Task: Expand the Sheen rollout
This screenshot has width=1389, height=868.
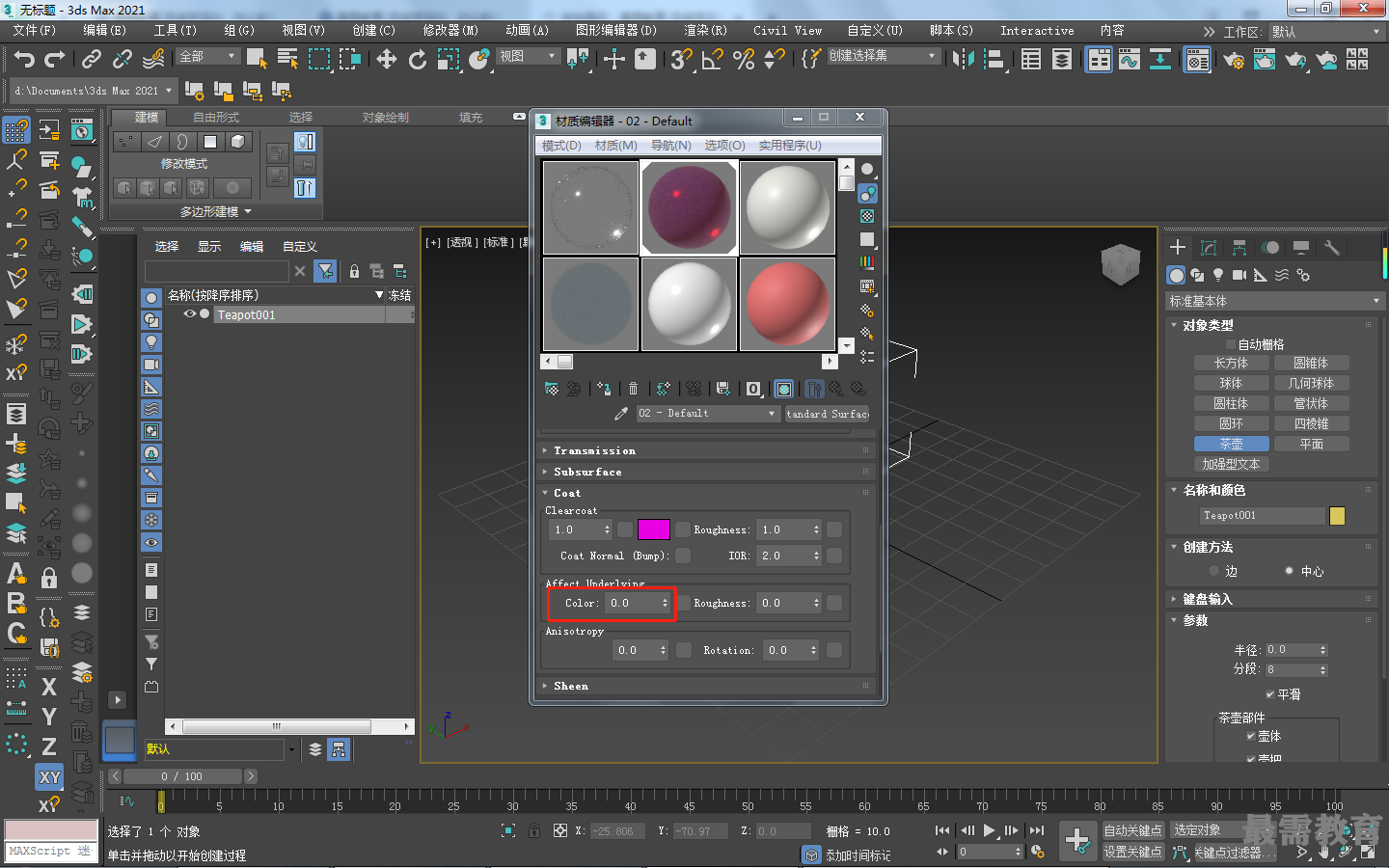Action: coord(707,686)
